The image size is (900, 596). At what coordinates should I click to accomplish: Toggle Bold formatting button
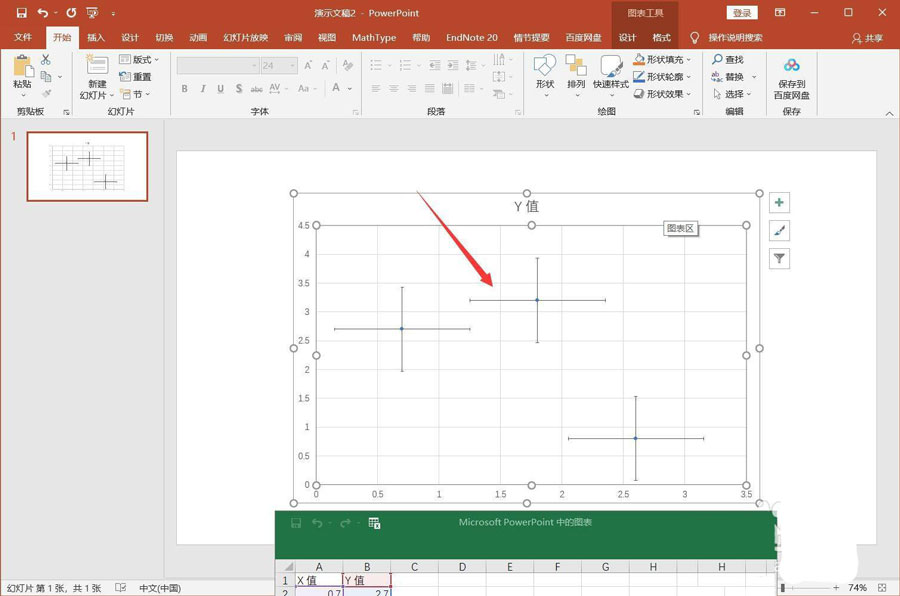(x=185, y=88)
